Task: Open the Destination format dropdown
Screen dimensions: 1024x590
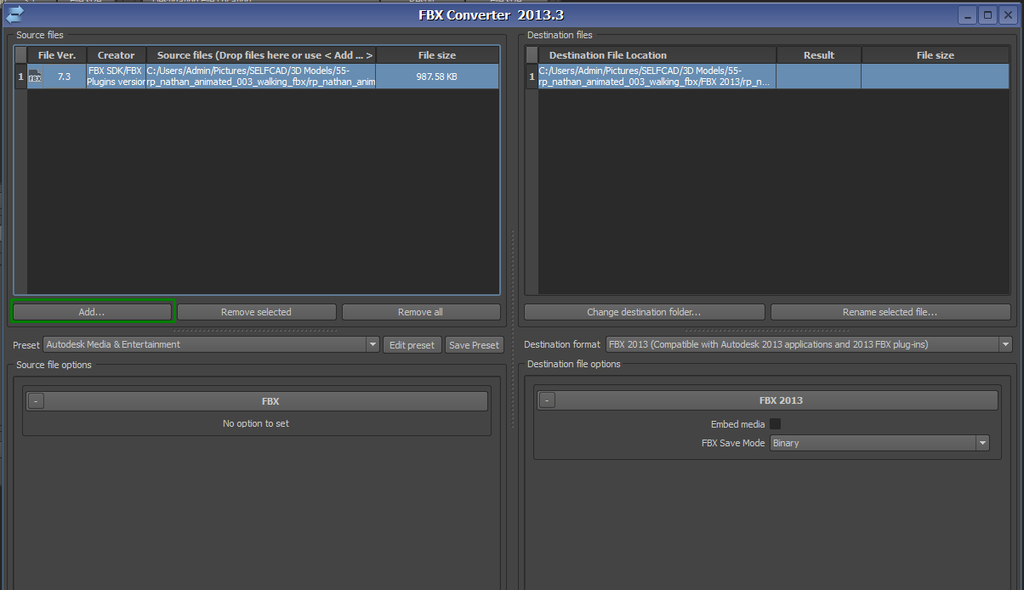Action: click(1005, 344)
